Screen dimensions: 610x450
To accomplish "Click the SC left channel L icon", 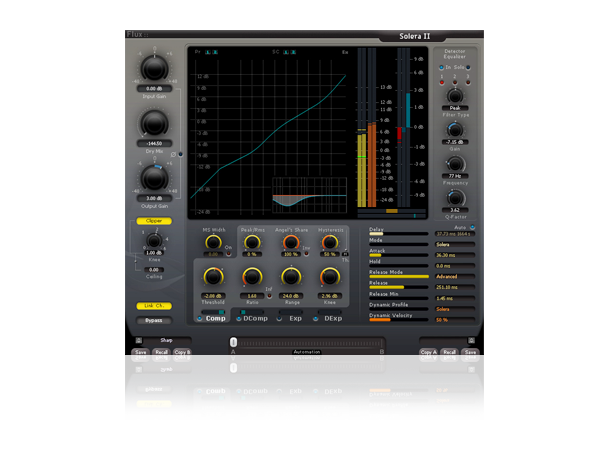I will pyautogui.click(x=286, y=52).
